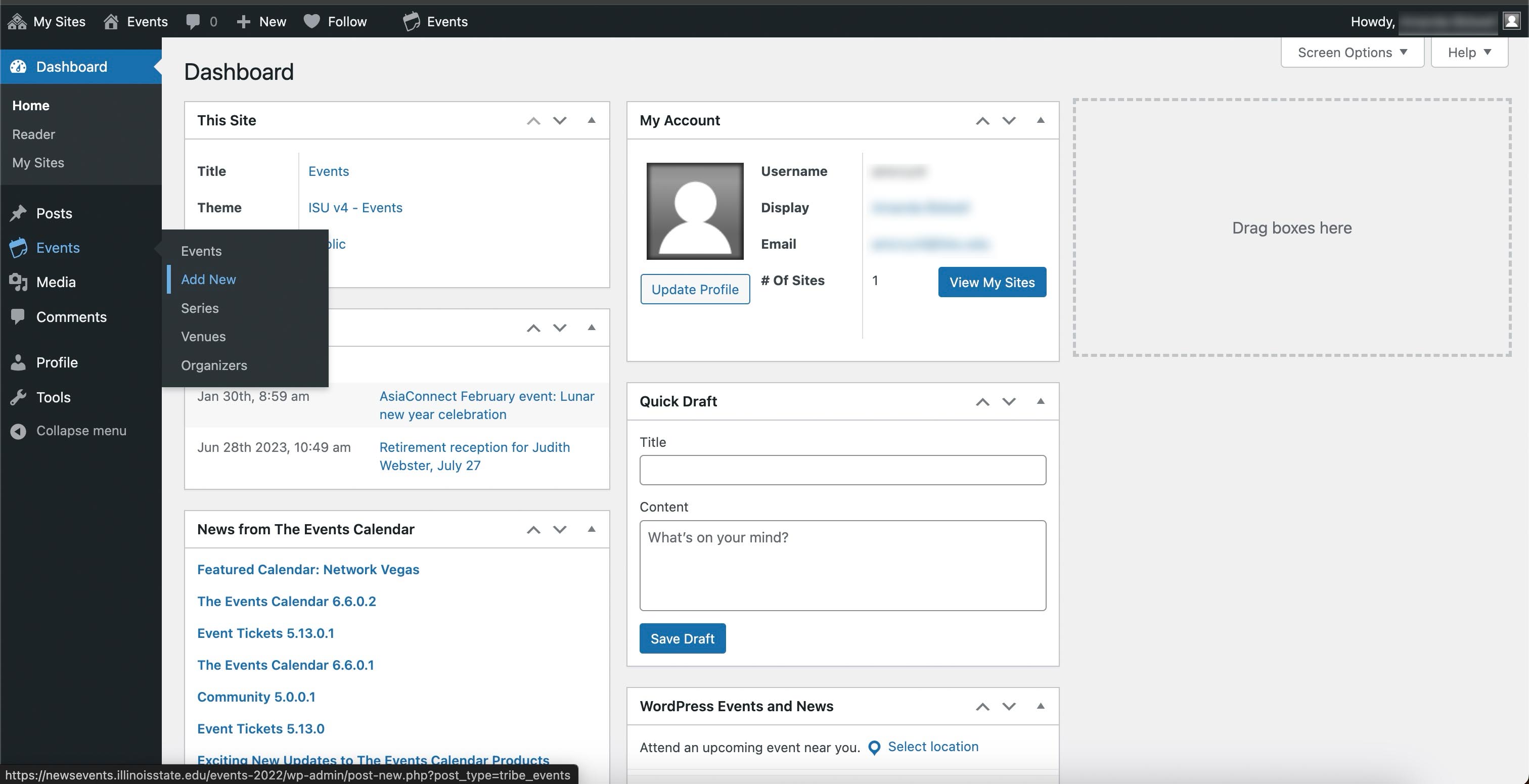
Task: Open Select location link
Action: [933, 747]
